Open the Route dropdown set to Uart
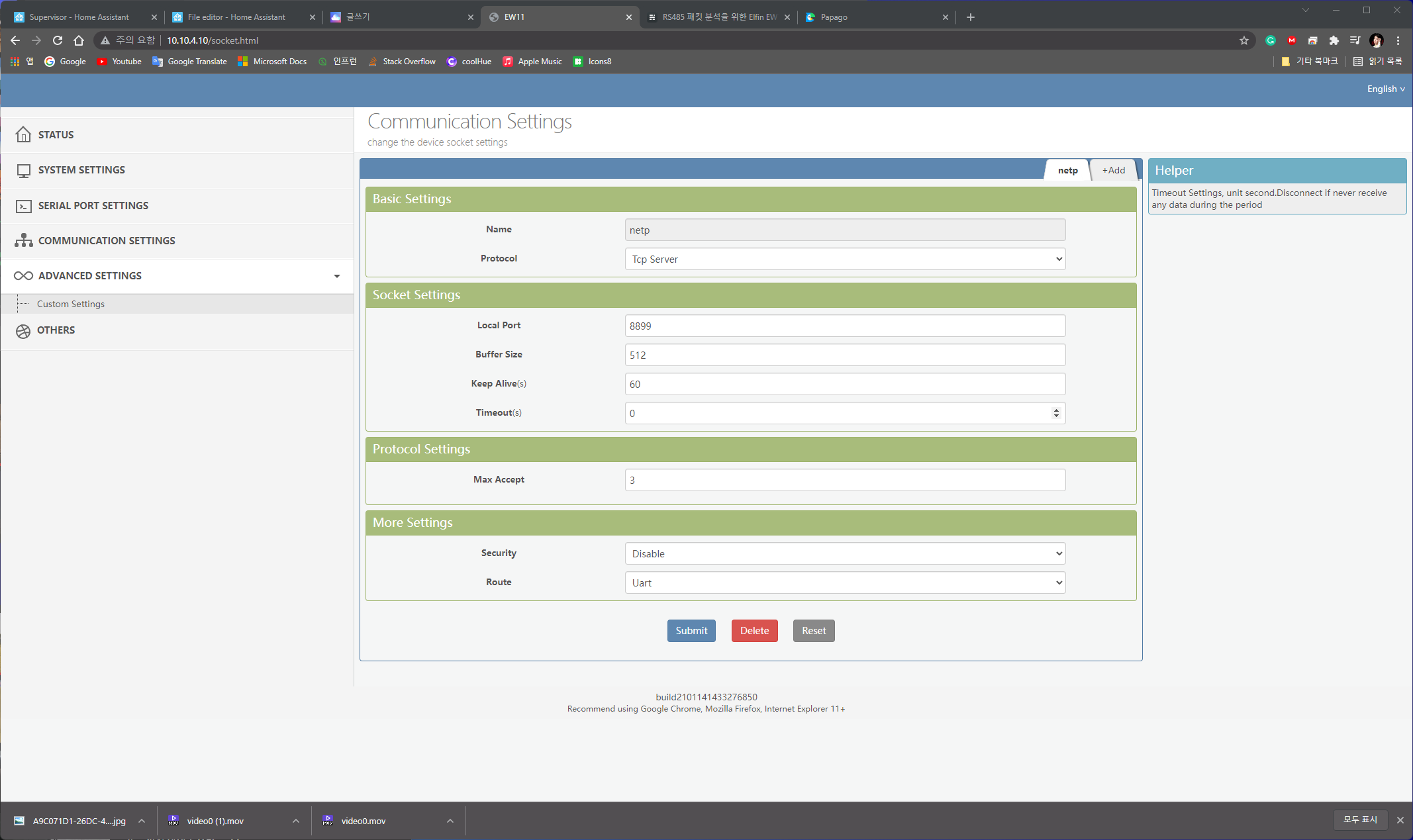 pos(845,583)
